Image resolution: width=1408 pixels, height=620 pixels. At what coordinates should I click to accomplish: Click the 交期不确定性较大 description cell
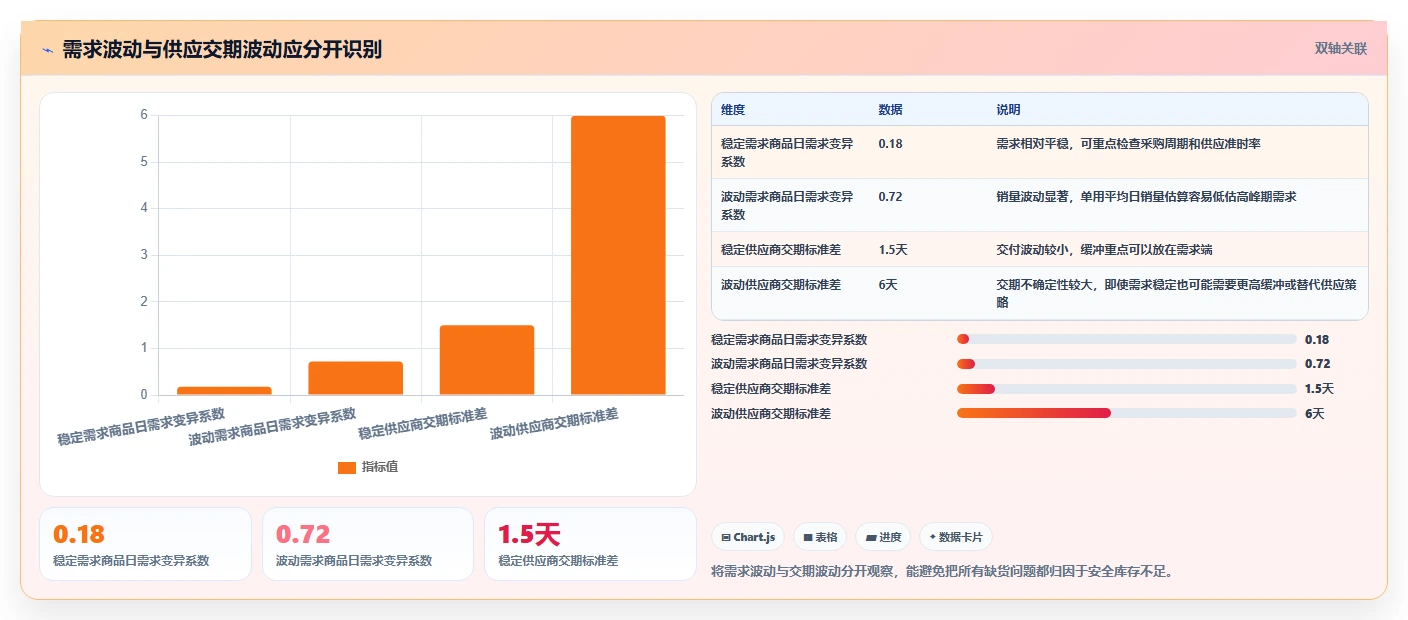[1176, 293]
